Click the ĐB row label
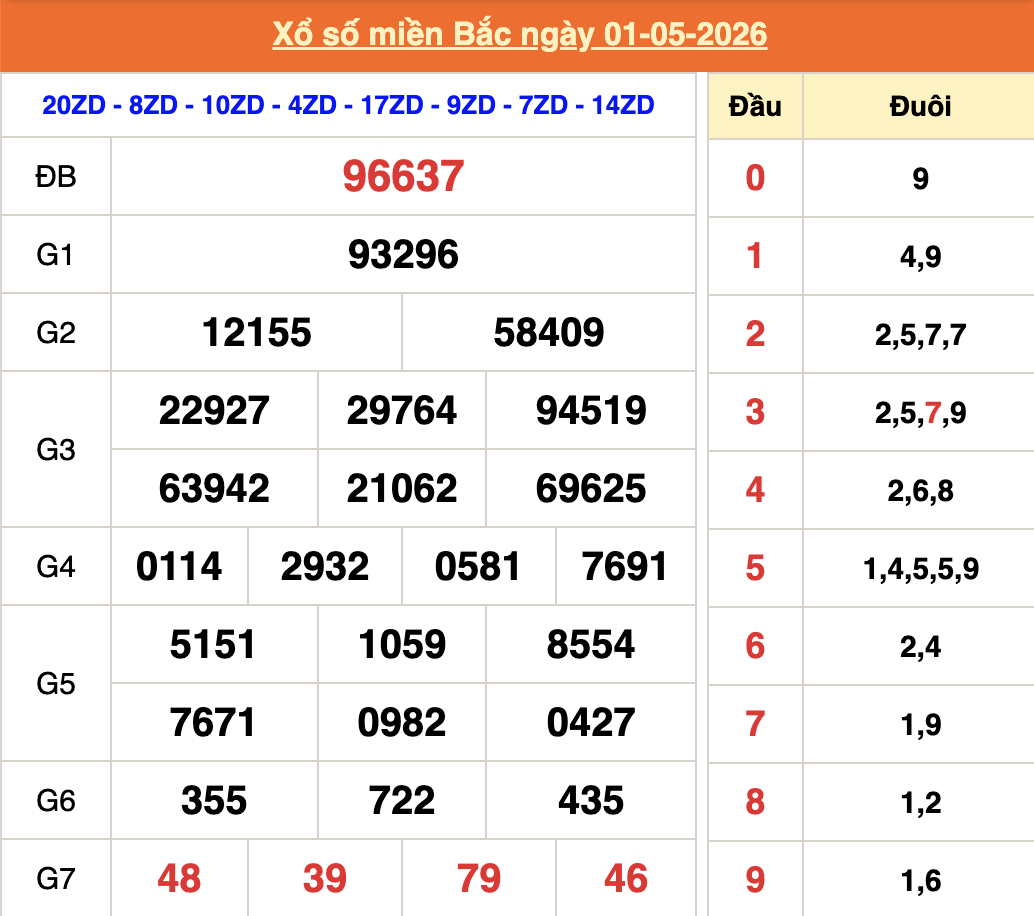 pyautogui.click(x=56, y=177)
